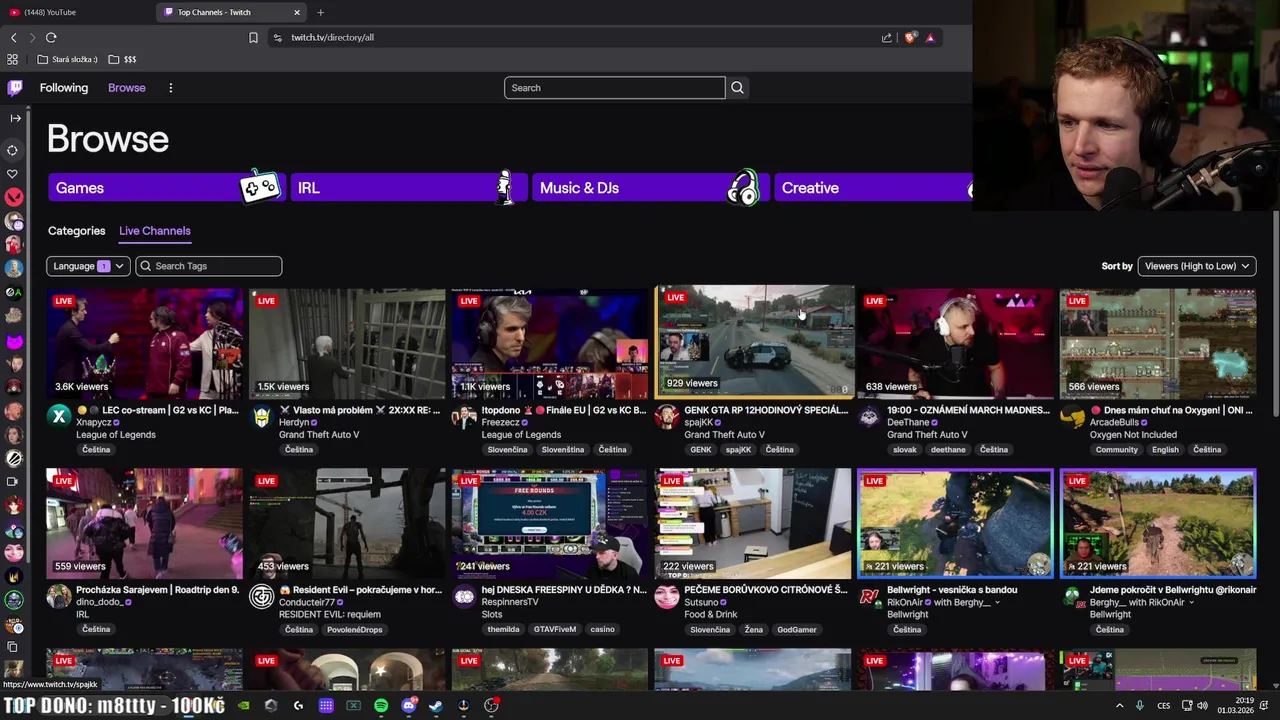Open the Sort by Viewers dropdown
The height and width of the screenshot is (720, 1280).
tap(1197, 266)
